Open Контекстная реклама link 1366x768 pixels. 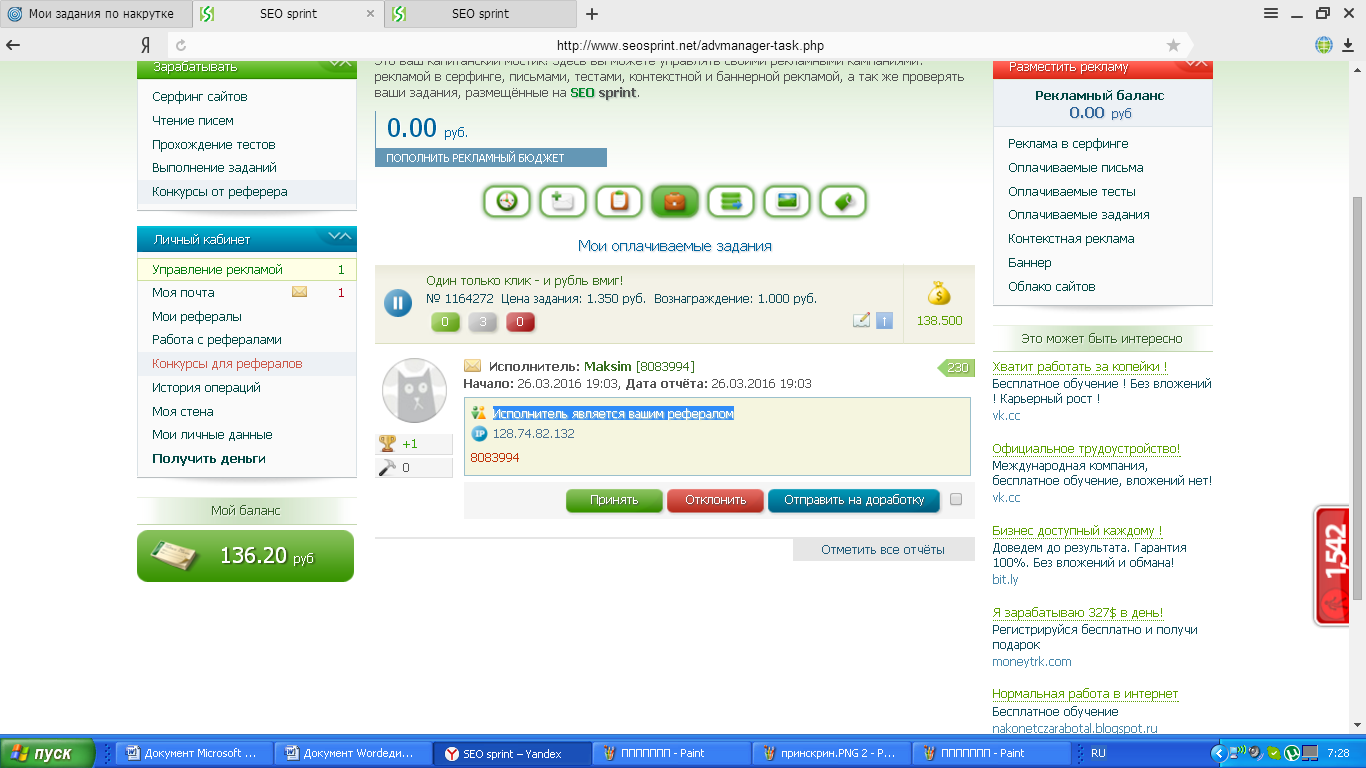tap(1071, 239)
